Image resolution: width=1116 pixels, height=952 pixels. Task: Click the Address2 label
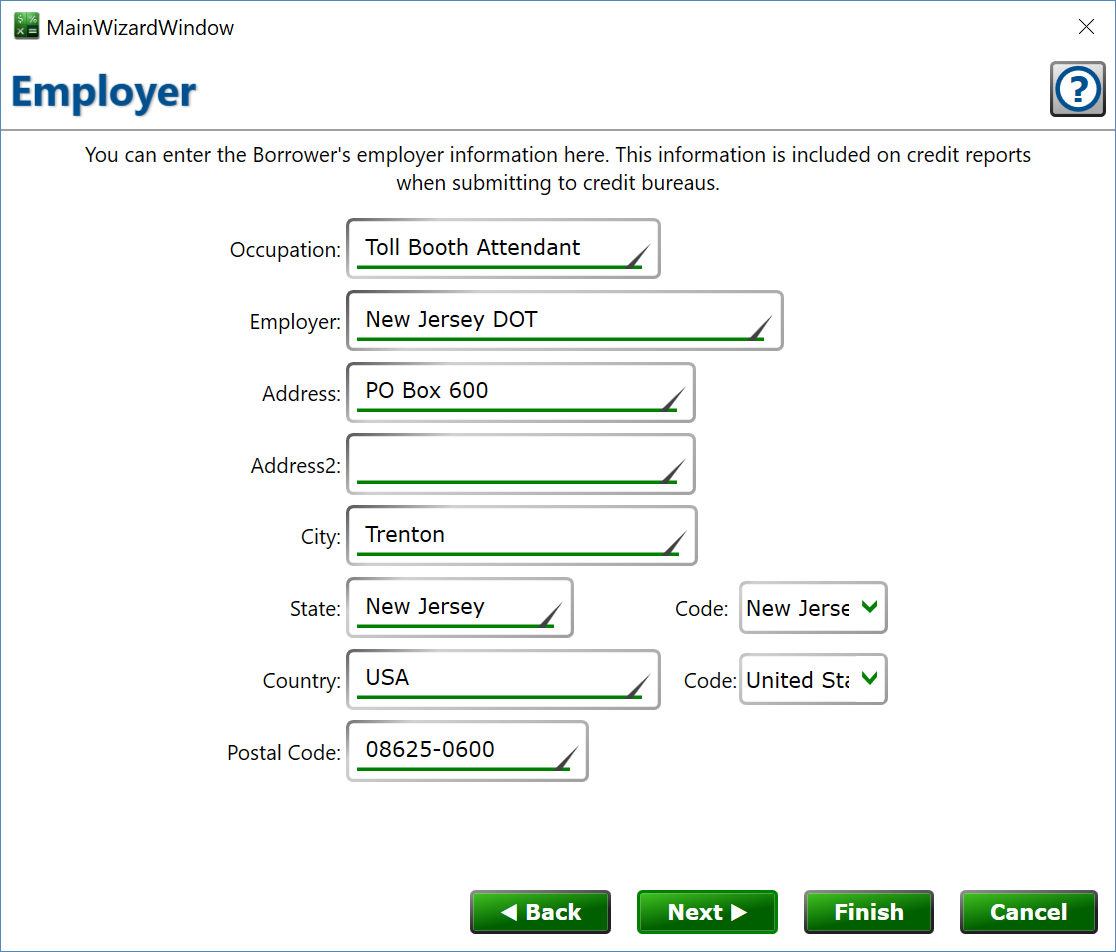[x=295, y=465]
